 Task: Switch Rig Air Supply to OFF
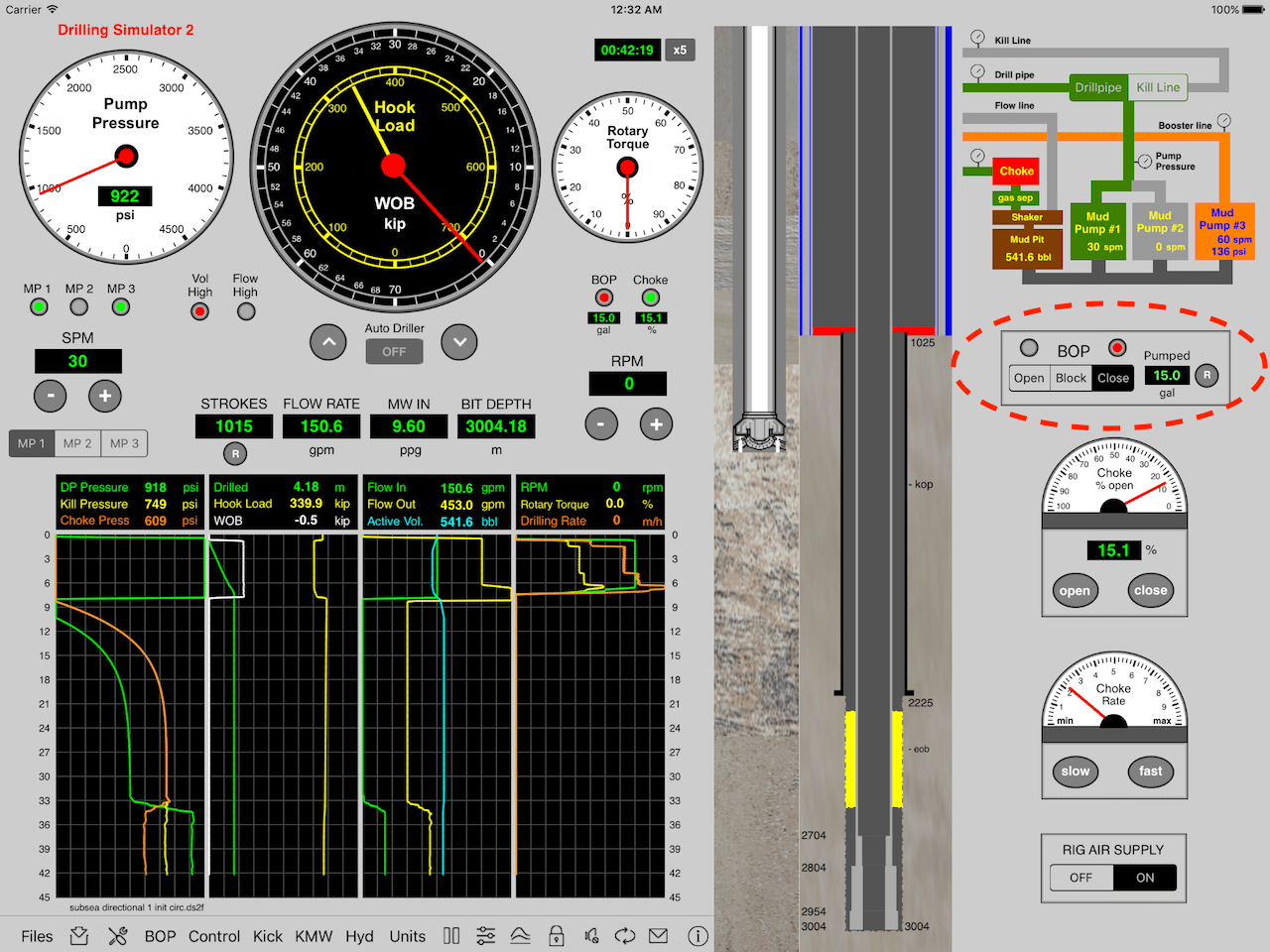click(x=1081, y=878)
